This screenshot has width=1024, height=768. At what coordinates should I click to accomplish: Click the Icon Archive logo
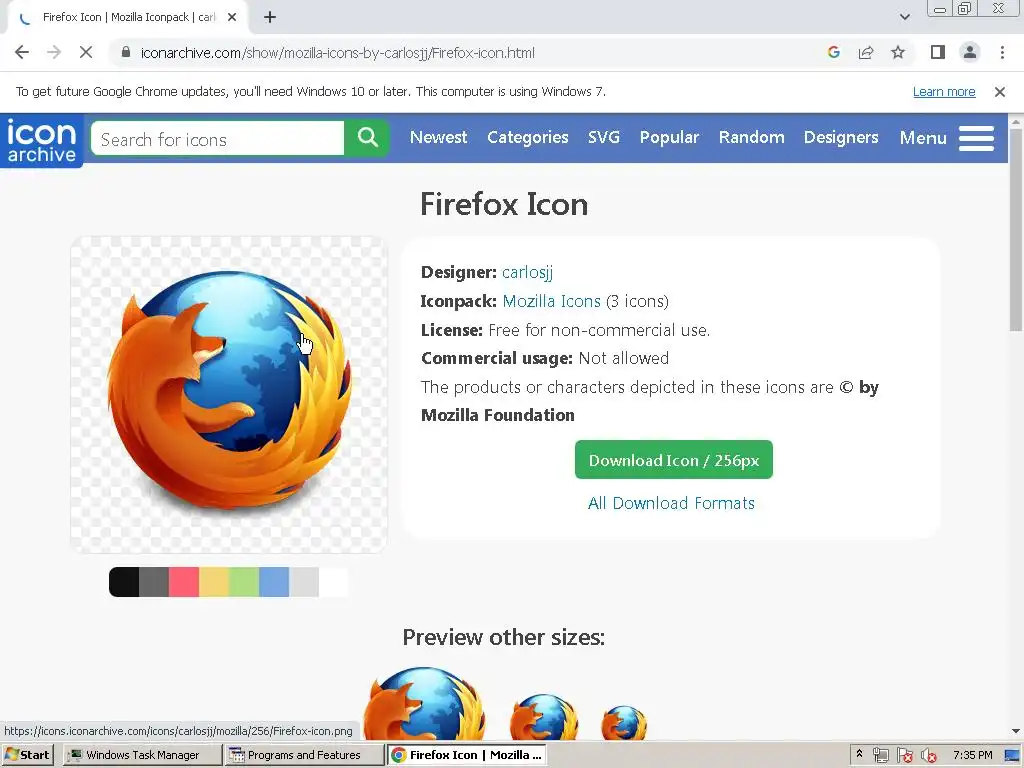[x=42, y=140]
